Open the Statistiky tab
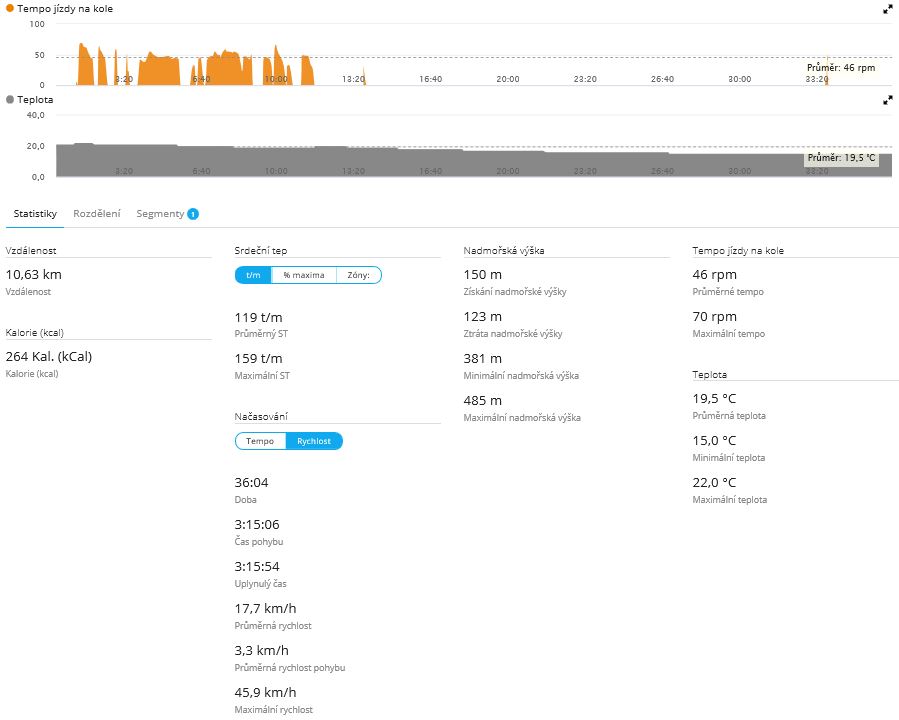Image resolution: width=899 pixels, height=720 pixels. click(x=35, y=214)
